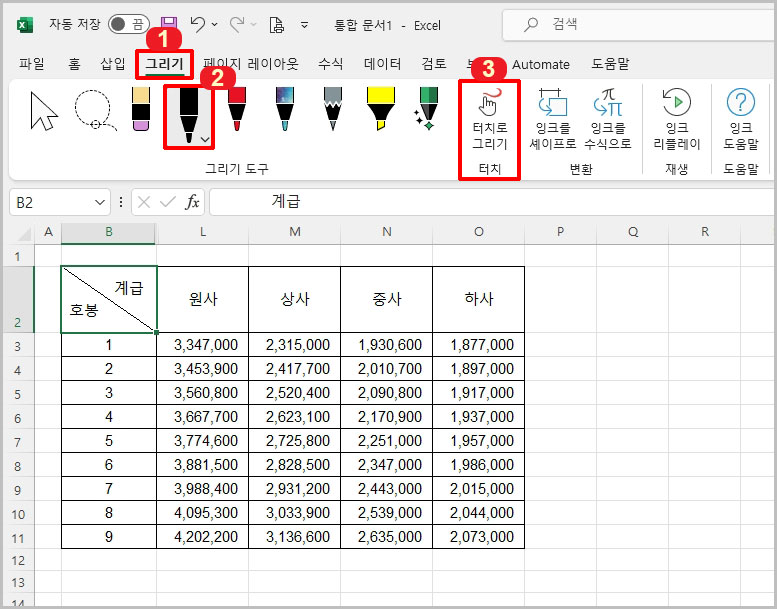
Task: Open the 파일 (File) tab
Action: 32,64
